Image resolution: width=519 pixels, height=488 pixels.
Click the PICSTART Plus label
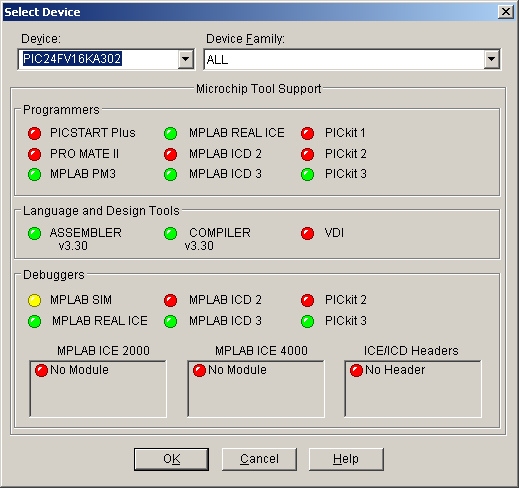click(x=93, y=133)
